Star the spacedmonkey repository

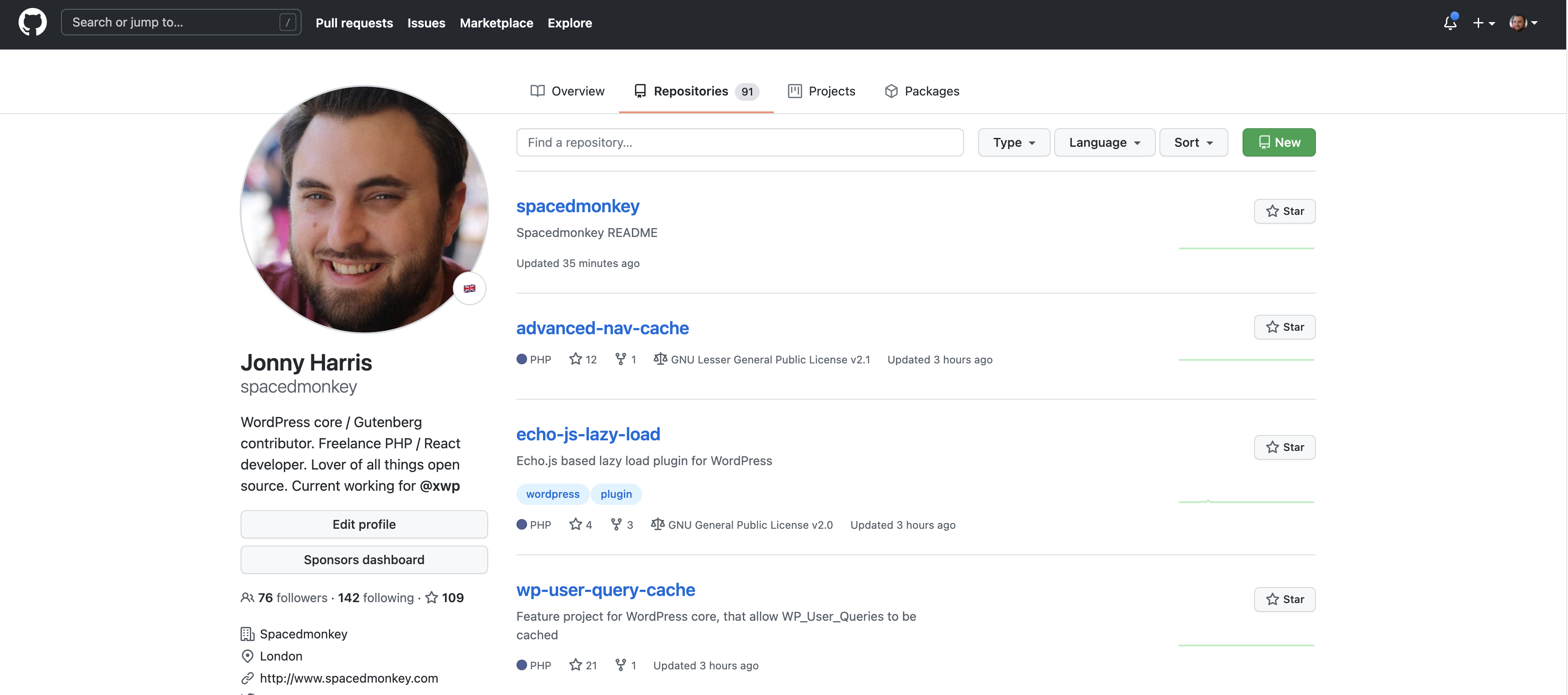pyautogui.click(x=1285, y=211)
